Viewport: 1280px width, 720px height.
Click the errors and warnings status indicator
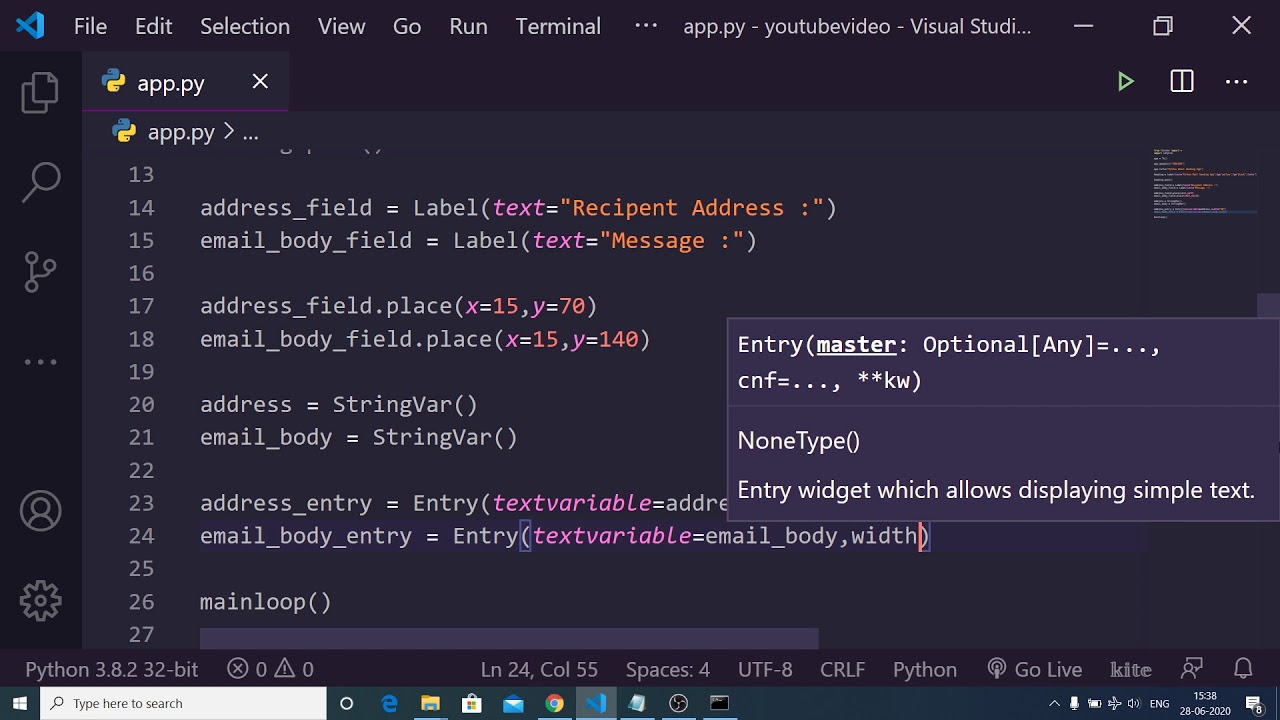(270, 669)
